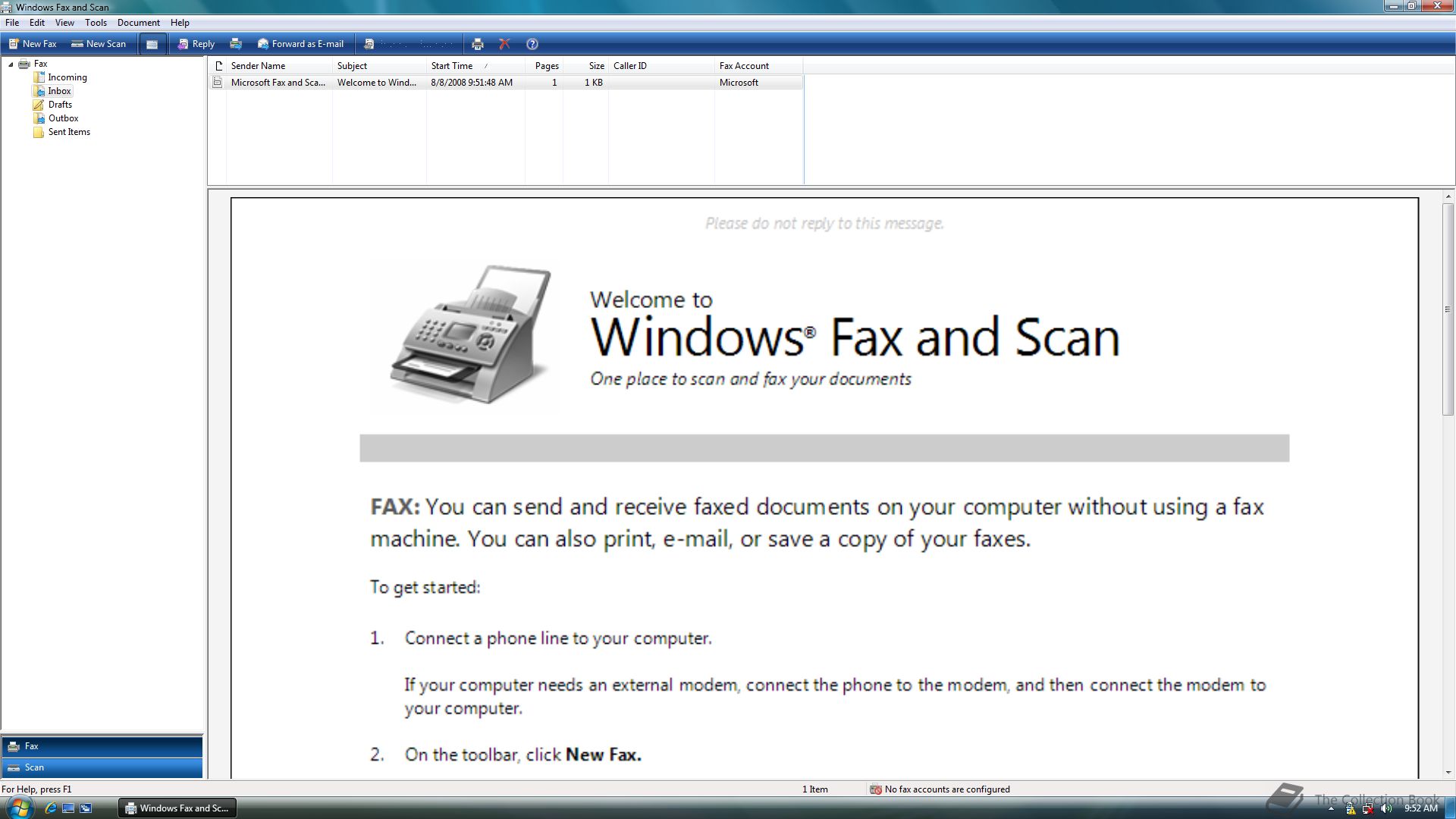Sort by Fax Account column header
This screenshot has height=819, width=1456.
[758, 66]
